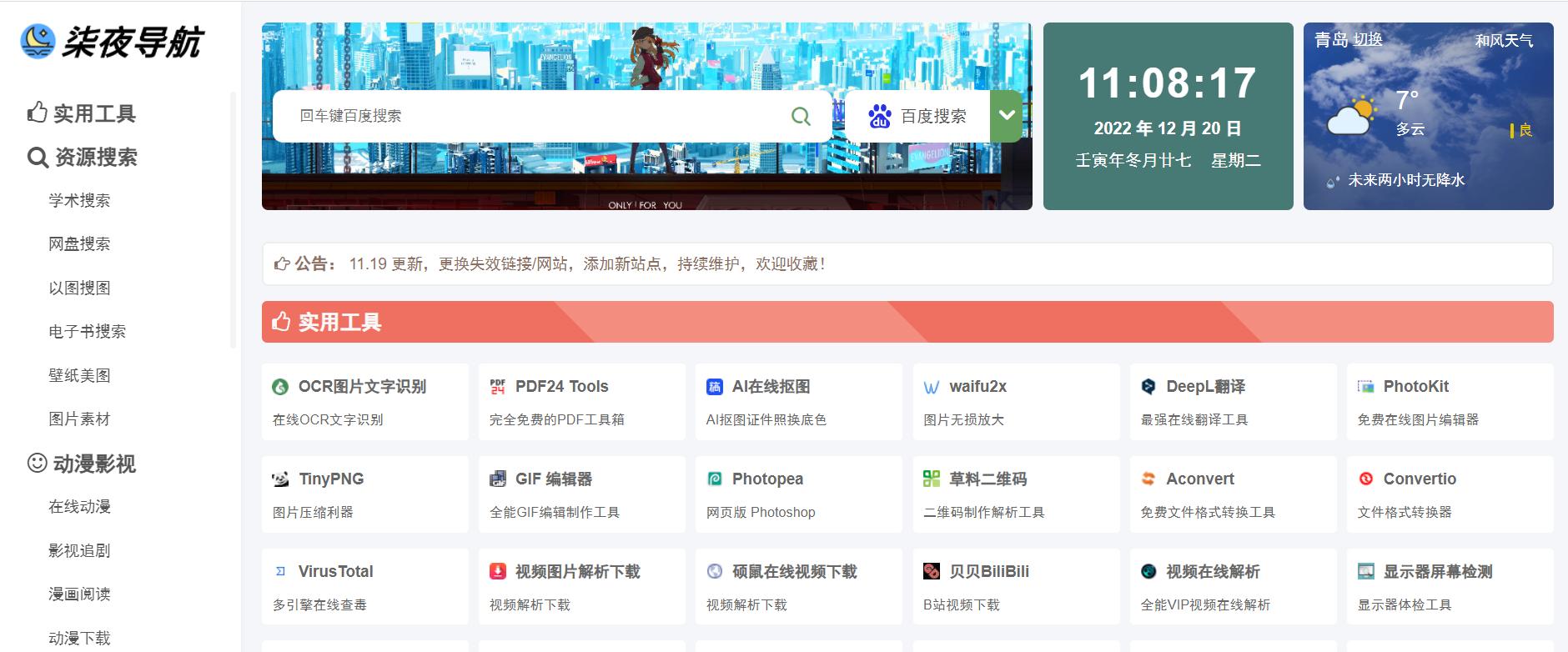This screenshot has height=652, width=1568.
Task: Click 图片无损放大 description under waifu2x
Action: point(963,420)
